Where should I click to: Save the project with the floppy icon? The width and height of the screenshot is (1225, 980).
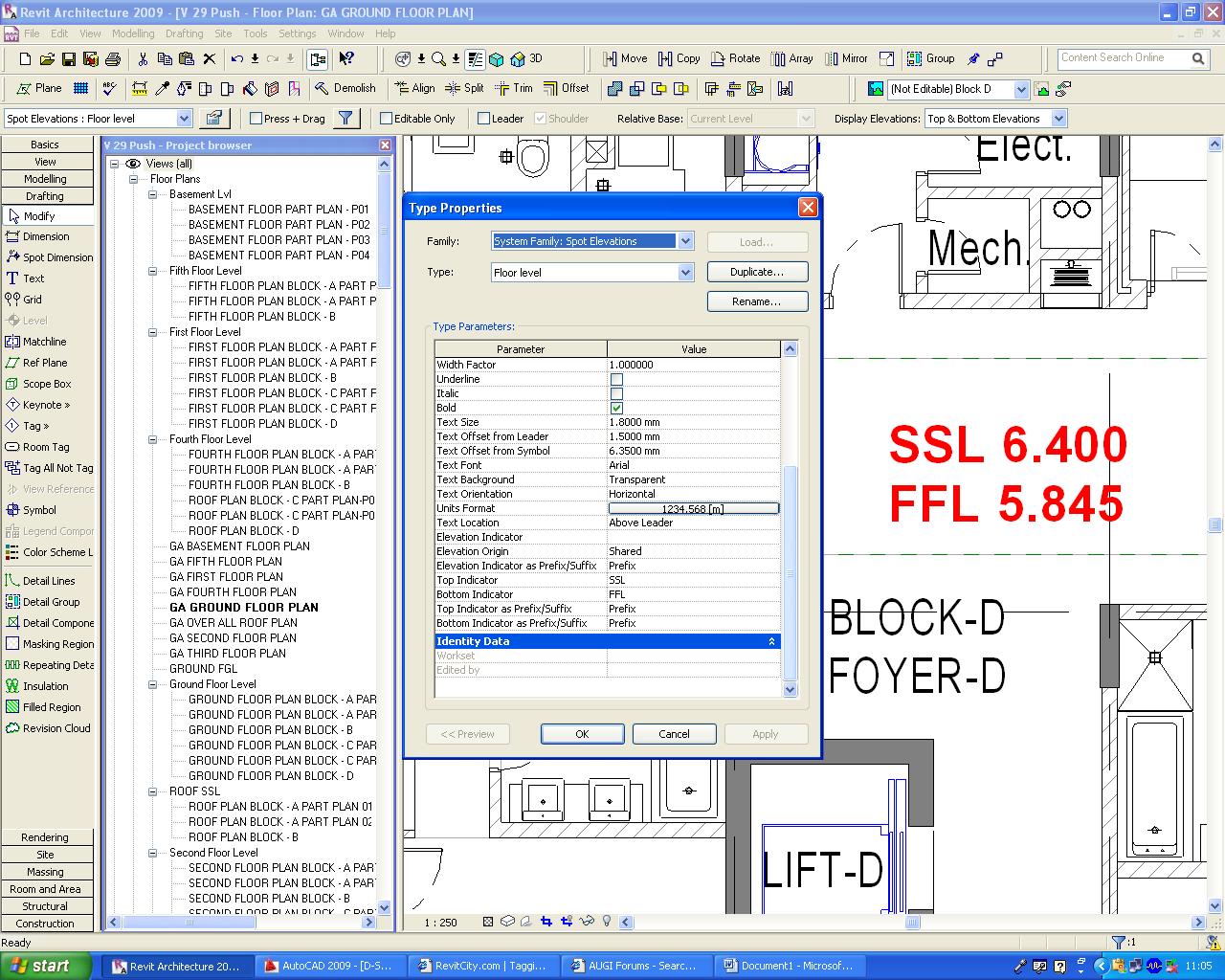[x=69, y=58]
